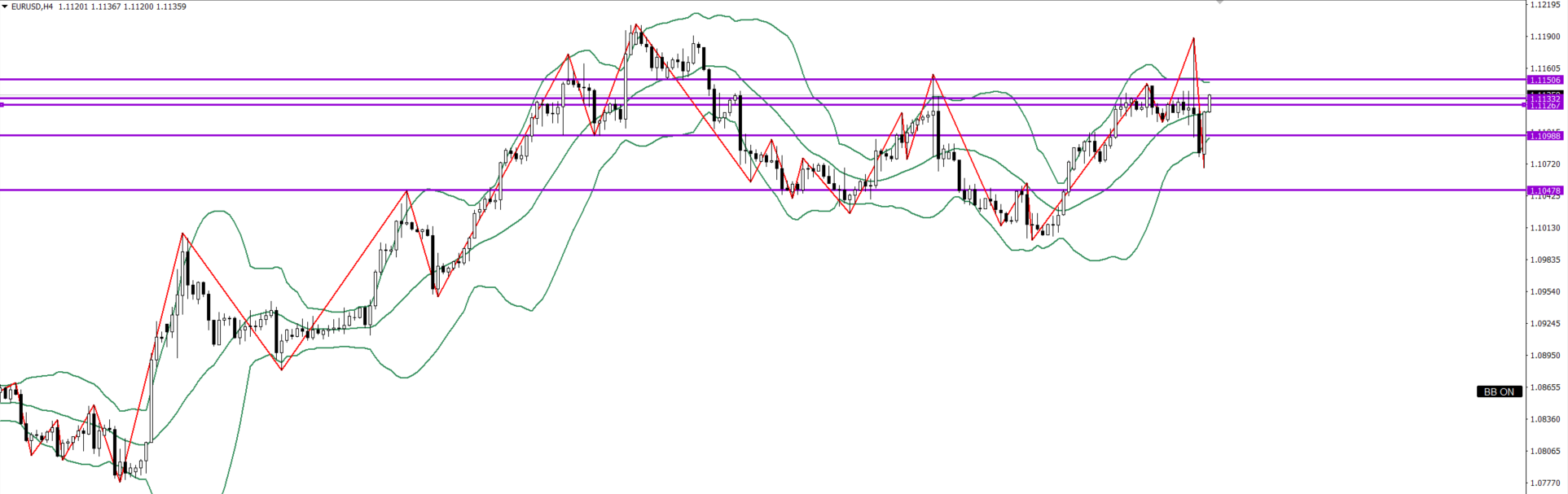The height and width of the screenshot is (494, 1568).
Task: Click the 1.07770 value on price scale
Action: pyautogui.click(x=1545, y=483)
